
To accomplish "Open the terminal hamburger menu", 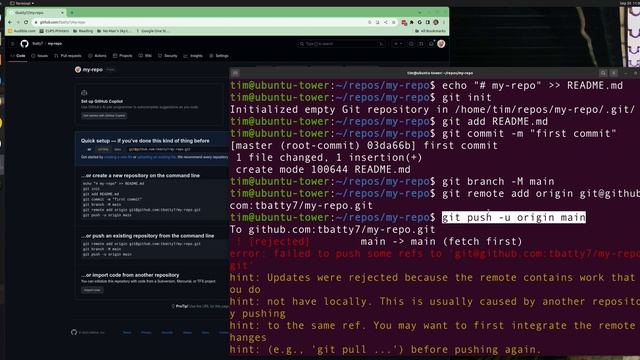I will pos(614,73).
